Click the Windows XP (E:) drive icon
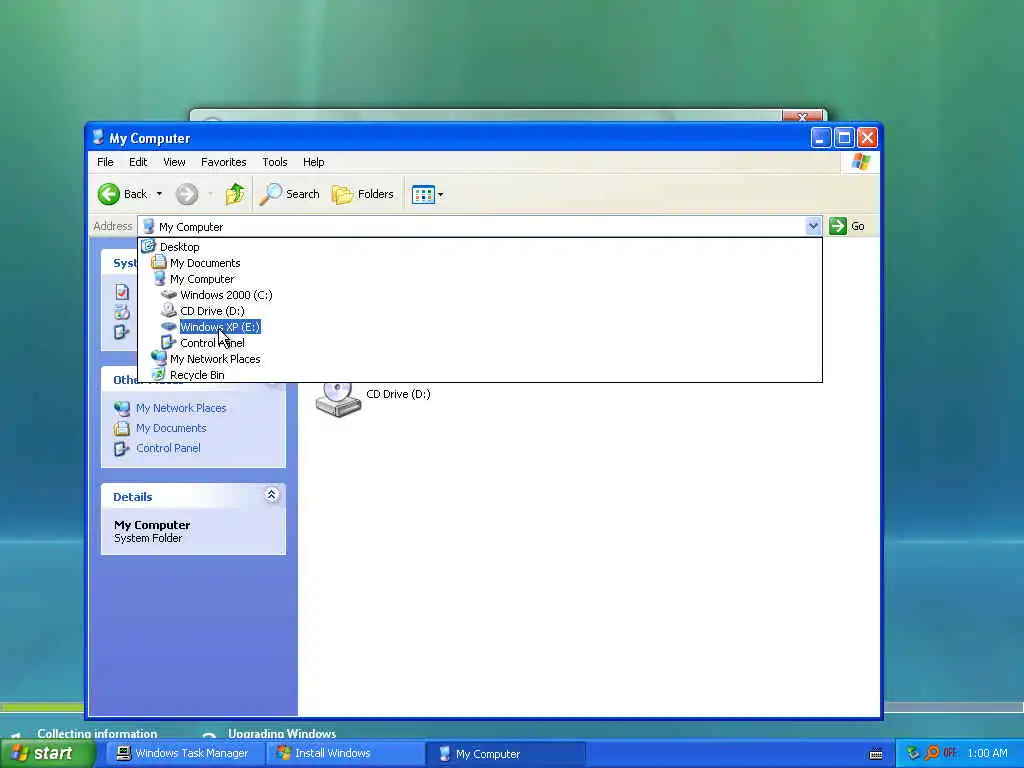The image size is (1024, 768). click(169, 327)
